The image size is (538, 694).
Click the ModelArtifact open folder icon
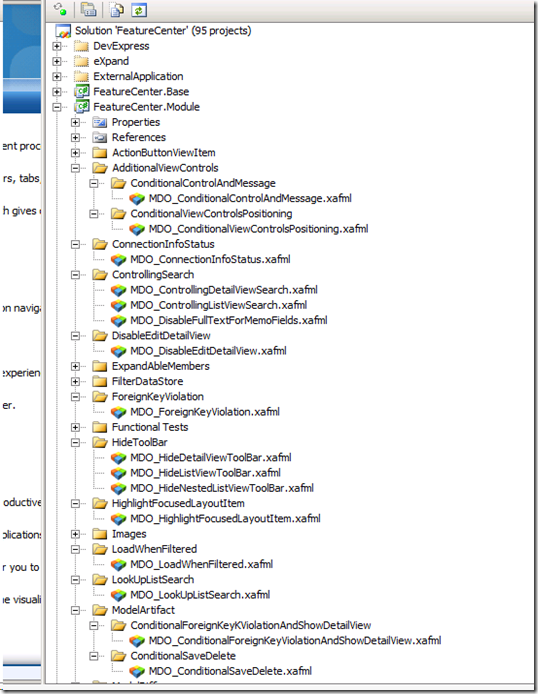tap(100, 610)
